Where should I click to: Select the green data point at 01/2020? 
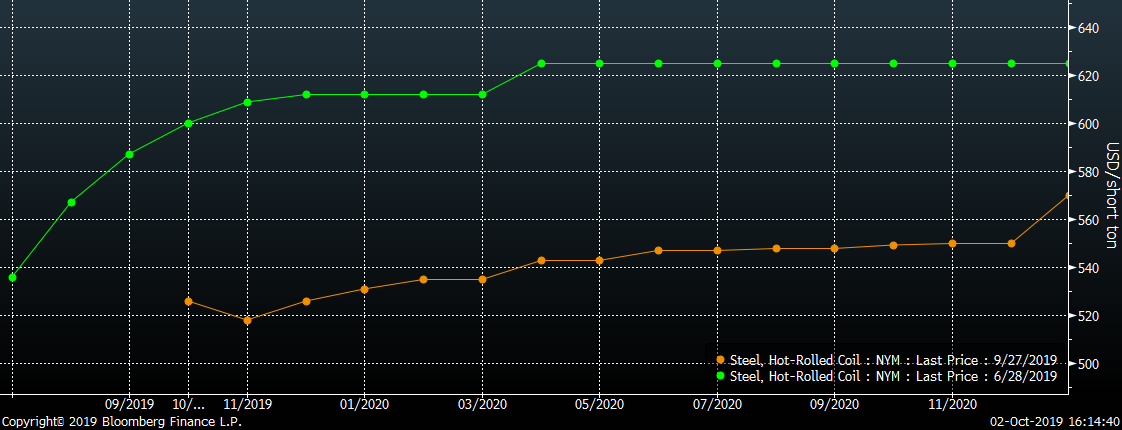pyautogui.click(x=364, y=94)
